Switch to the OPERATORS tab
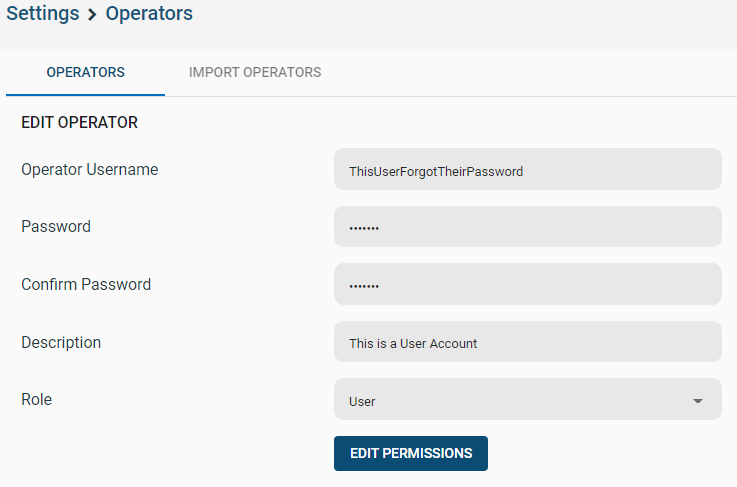Screen dimensions: 737x487 coord(86,72)
